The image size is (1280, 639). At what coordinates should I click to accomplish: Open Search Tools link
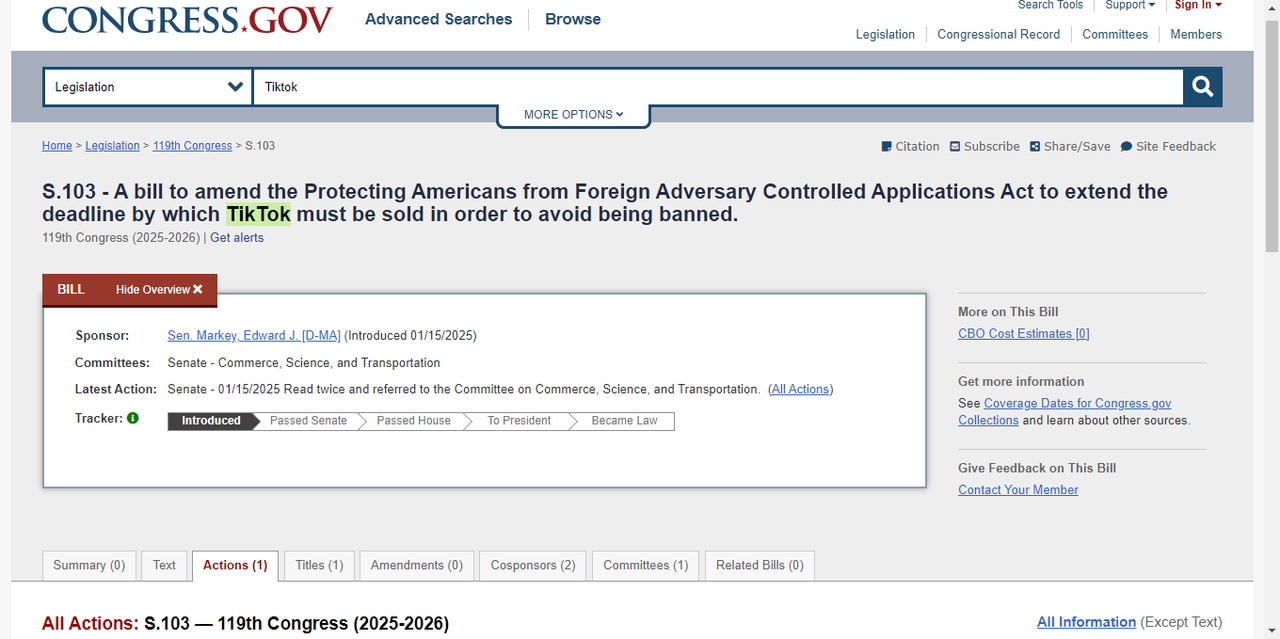pyautogui.click(x=1050, y=5)
